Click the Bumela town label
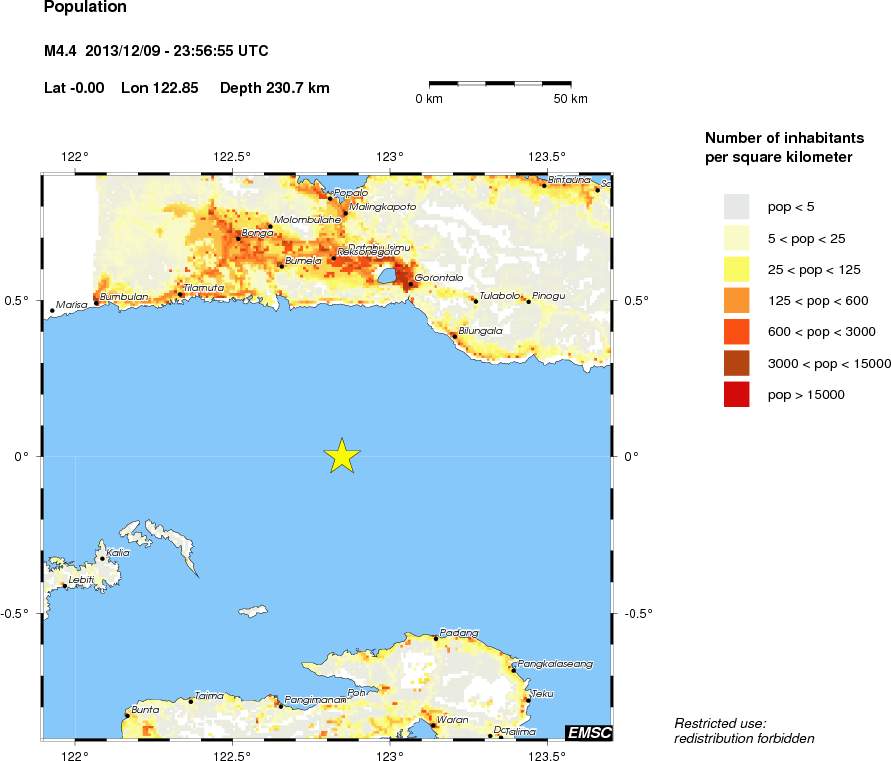This screenshot has width=891, height=761. click(x=303, y=261)
